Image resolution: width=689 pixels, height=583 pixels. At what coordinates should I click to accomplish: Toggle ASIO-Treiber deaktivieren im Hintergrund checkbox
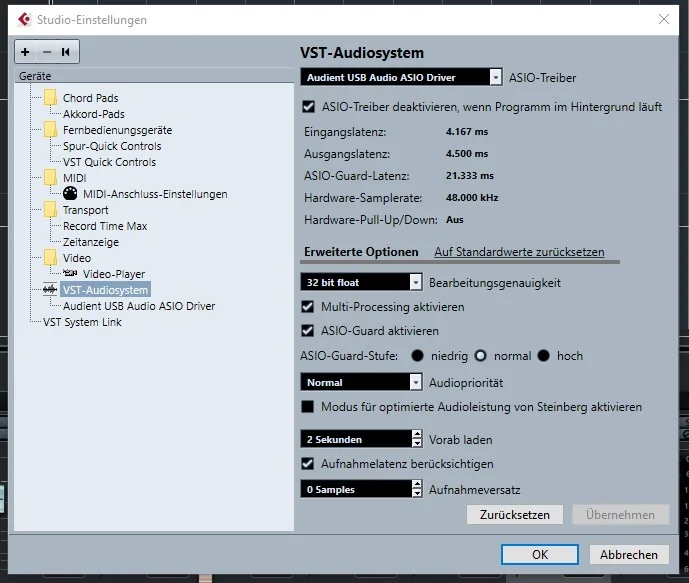point(308,107)
